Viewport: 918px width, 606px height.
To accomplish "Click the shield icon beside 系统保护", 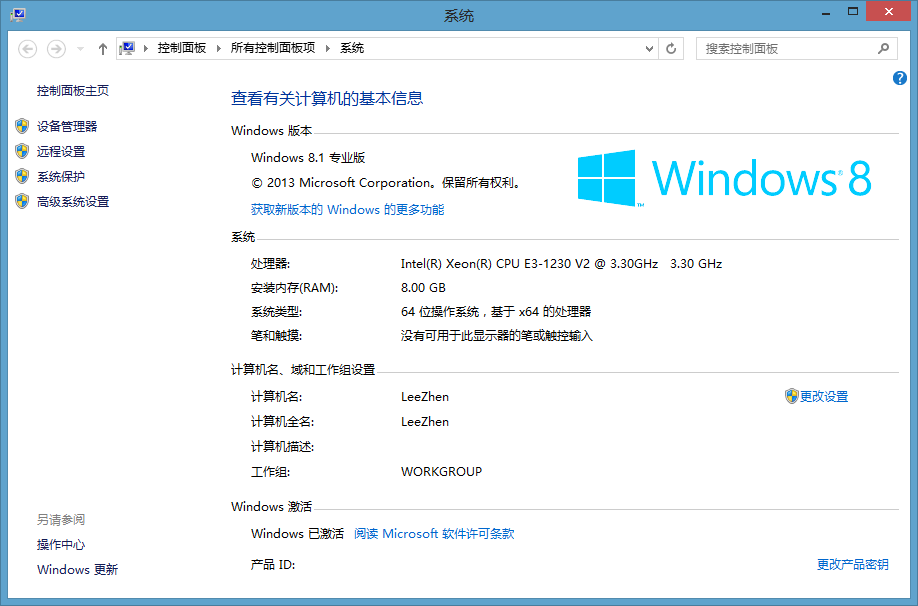I will (22, 176).
